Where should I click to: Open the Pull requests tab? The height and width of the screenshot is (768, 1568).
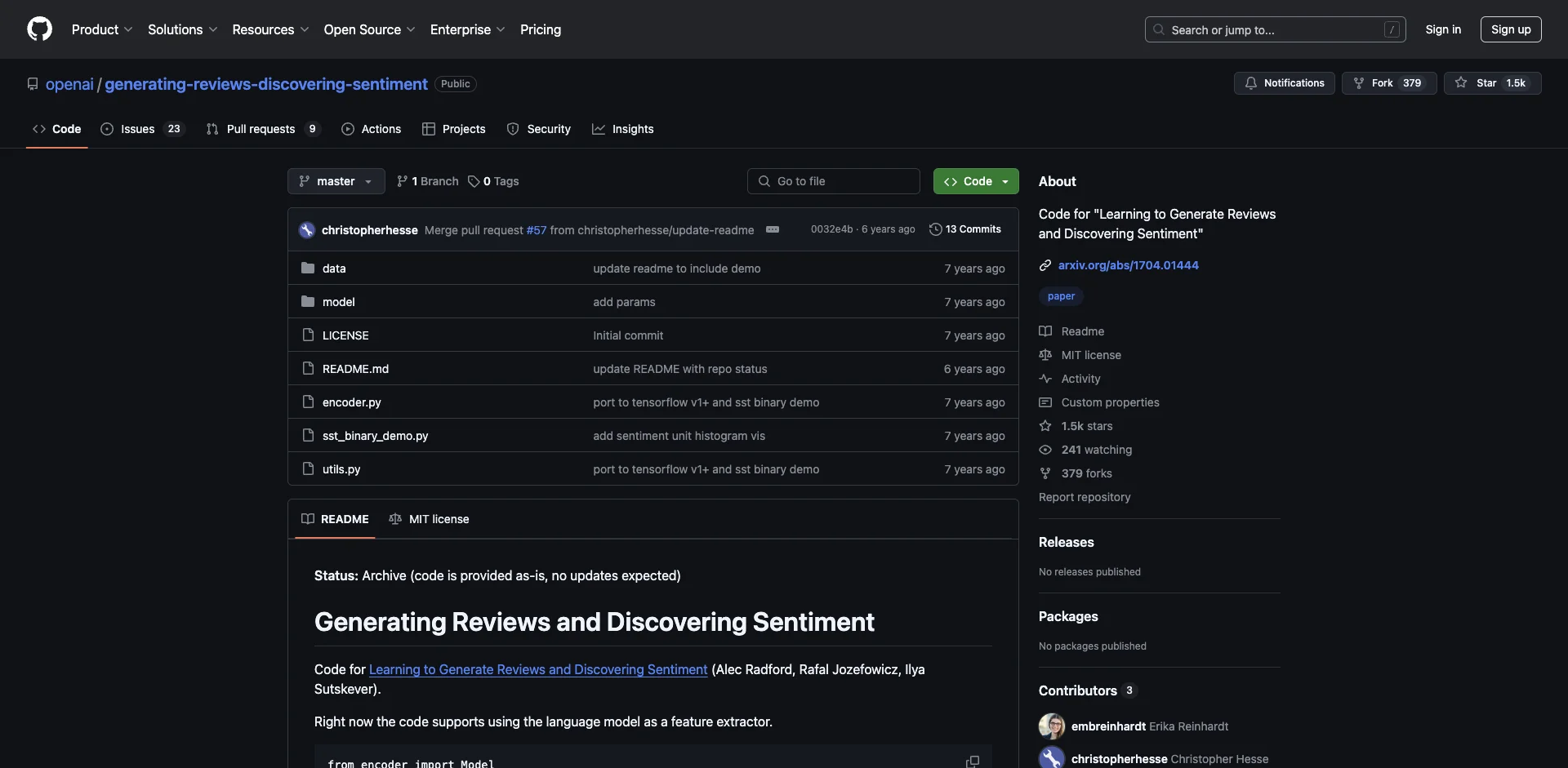click(263, 129)
